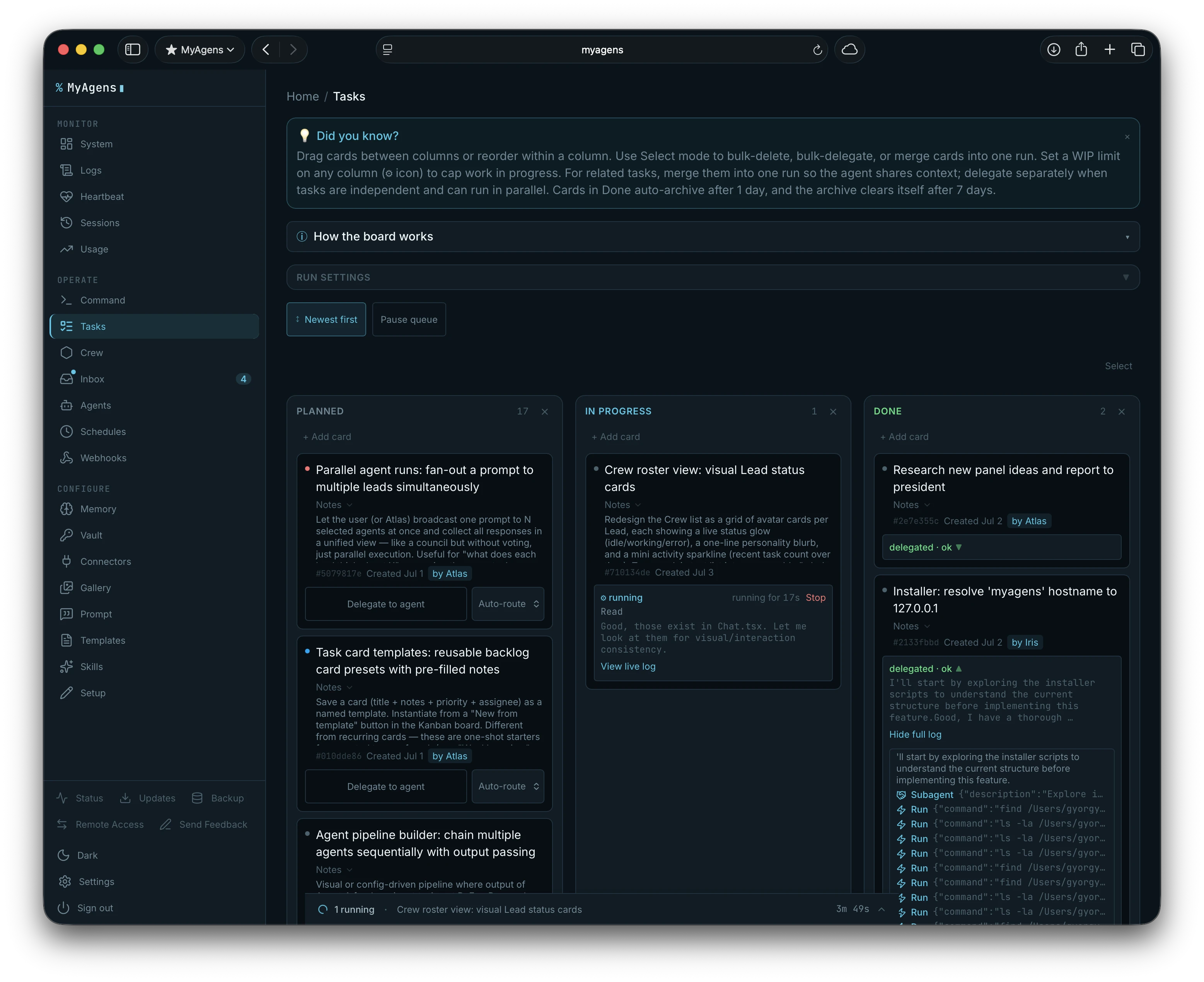Image resolution: width=1204 pixels, height=982 pixels.
Task: Open the Setup page
Action: pos(154,693)
